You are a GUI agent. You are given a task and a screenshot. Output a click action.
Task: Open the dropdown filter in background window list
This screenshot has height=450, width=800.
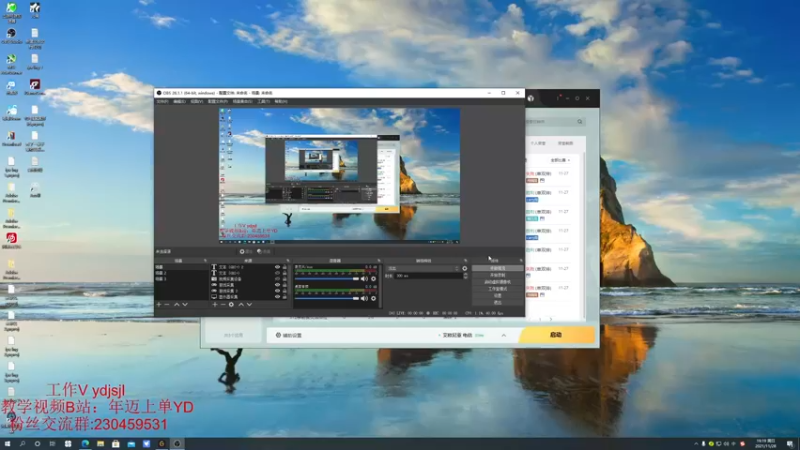click(560, 160)
